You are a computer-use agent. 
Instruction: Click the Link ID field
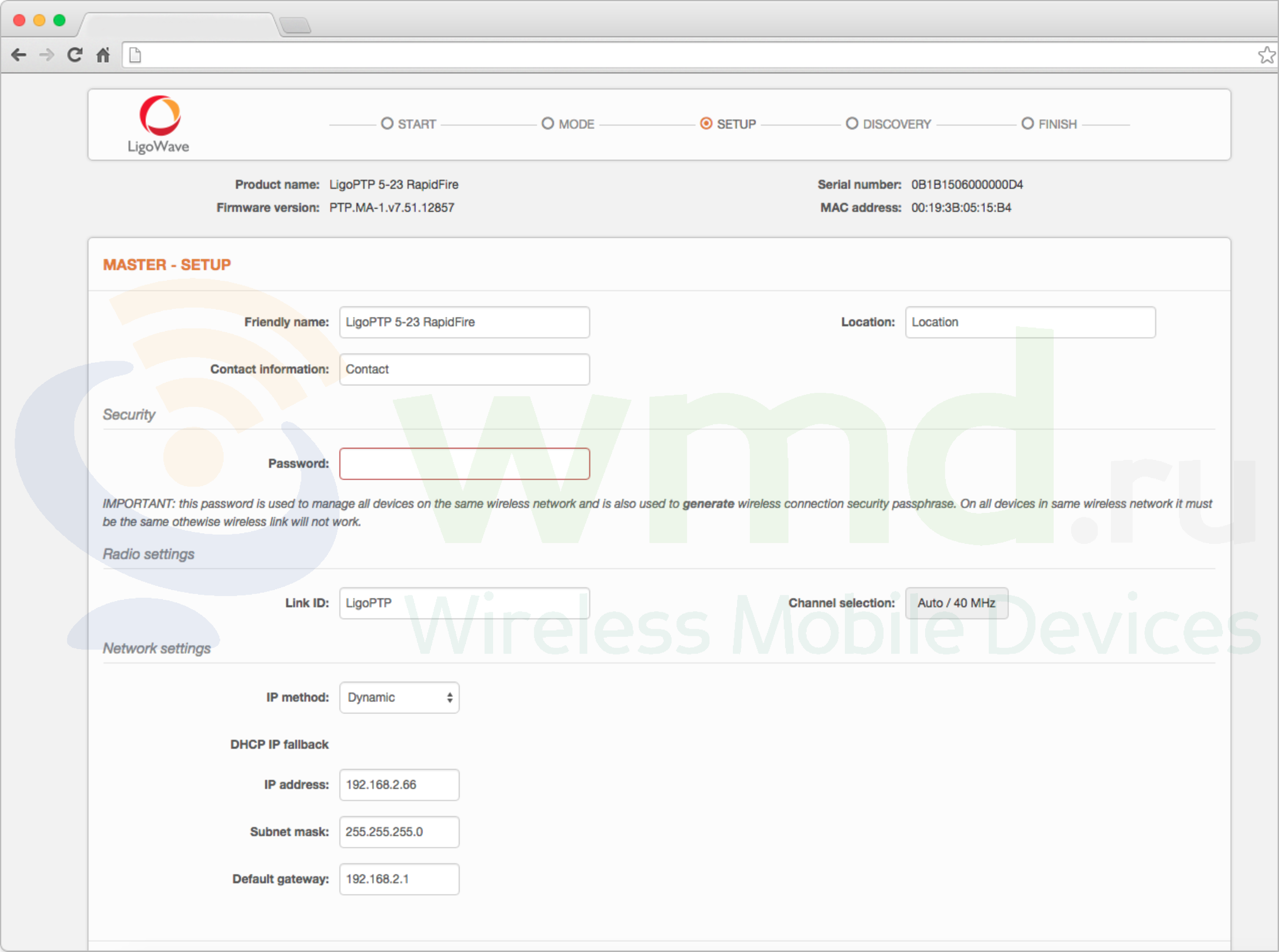tap(465, 603)
